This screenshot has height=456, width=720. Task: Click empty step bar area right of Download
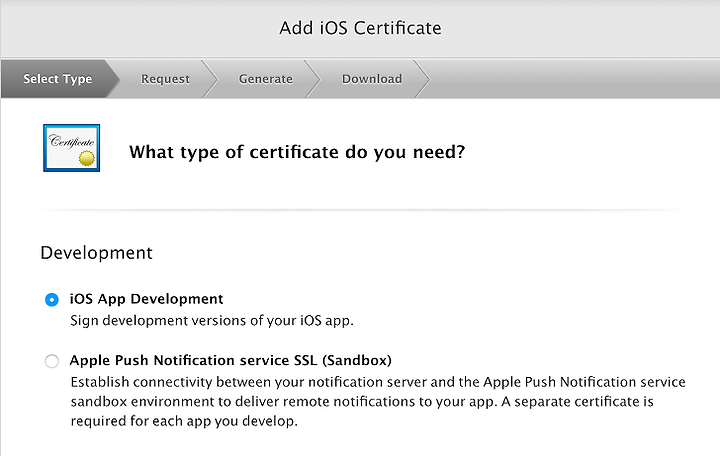click(x=574, y=79)
